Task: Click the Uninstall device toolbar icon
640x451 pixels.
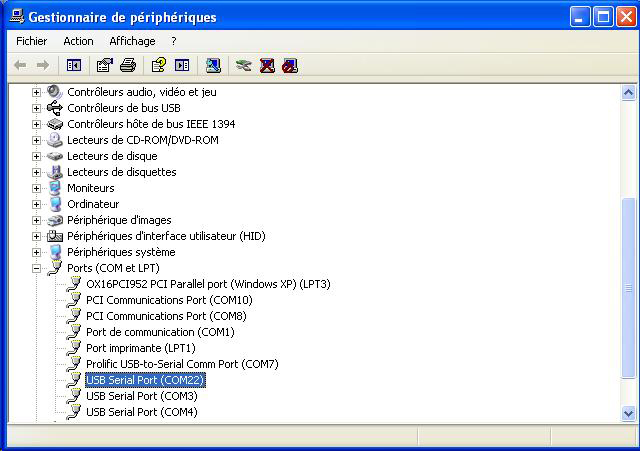Action: click(x=267, y=65)
